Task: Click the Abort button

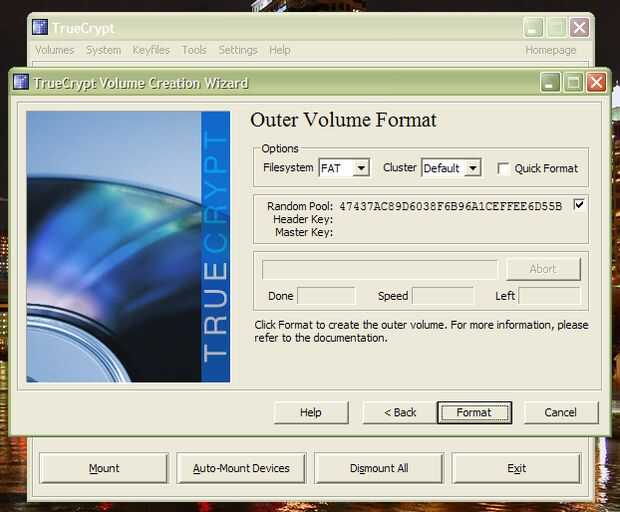Action: [x=543, y=269]
